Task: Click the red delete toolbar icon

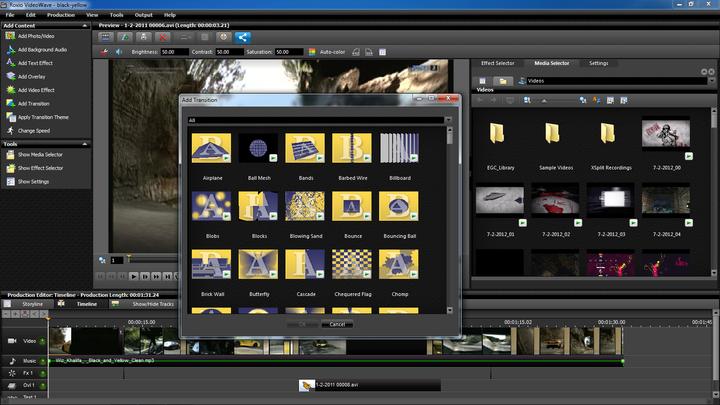Action: coord(163,37)
